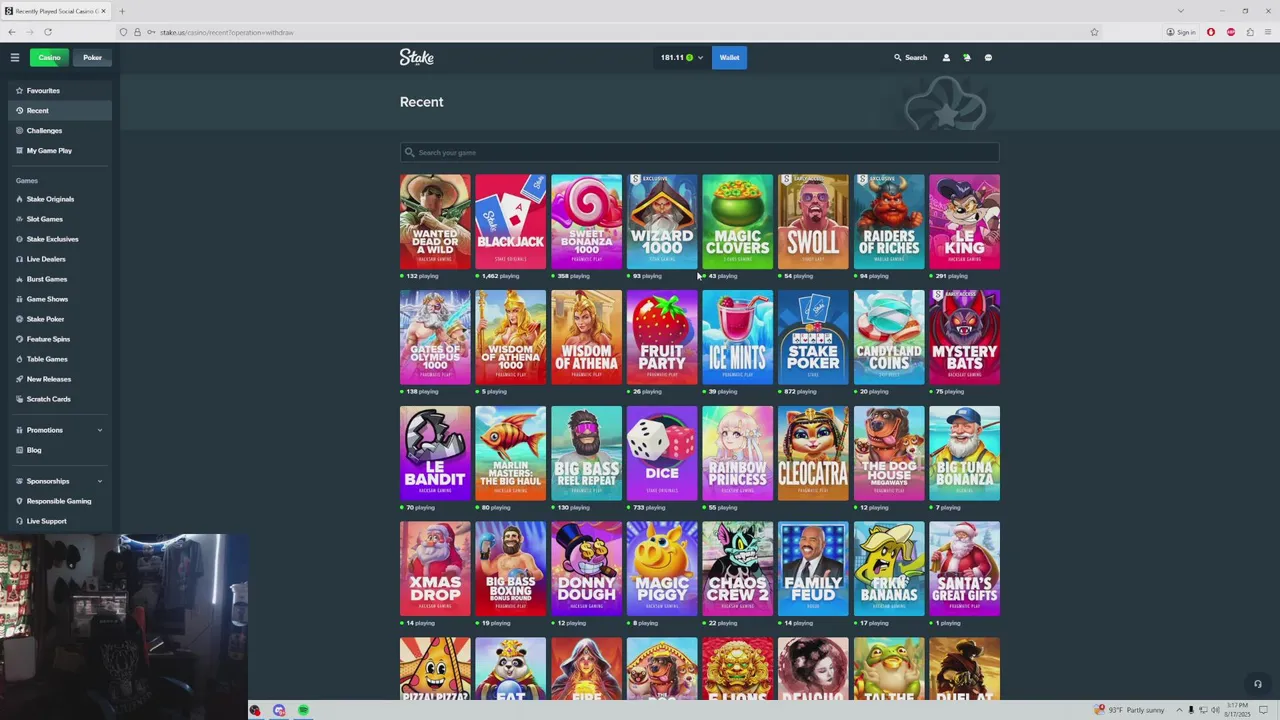Open the Family Feud game tile
The width and height of the screenshot is (1280, 720).
point(813,569)
